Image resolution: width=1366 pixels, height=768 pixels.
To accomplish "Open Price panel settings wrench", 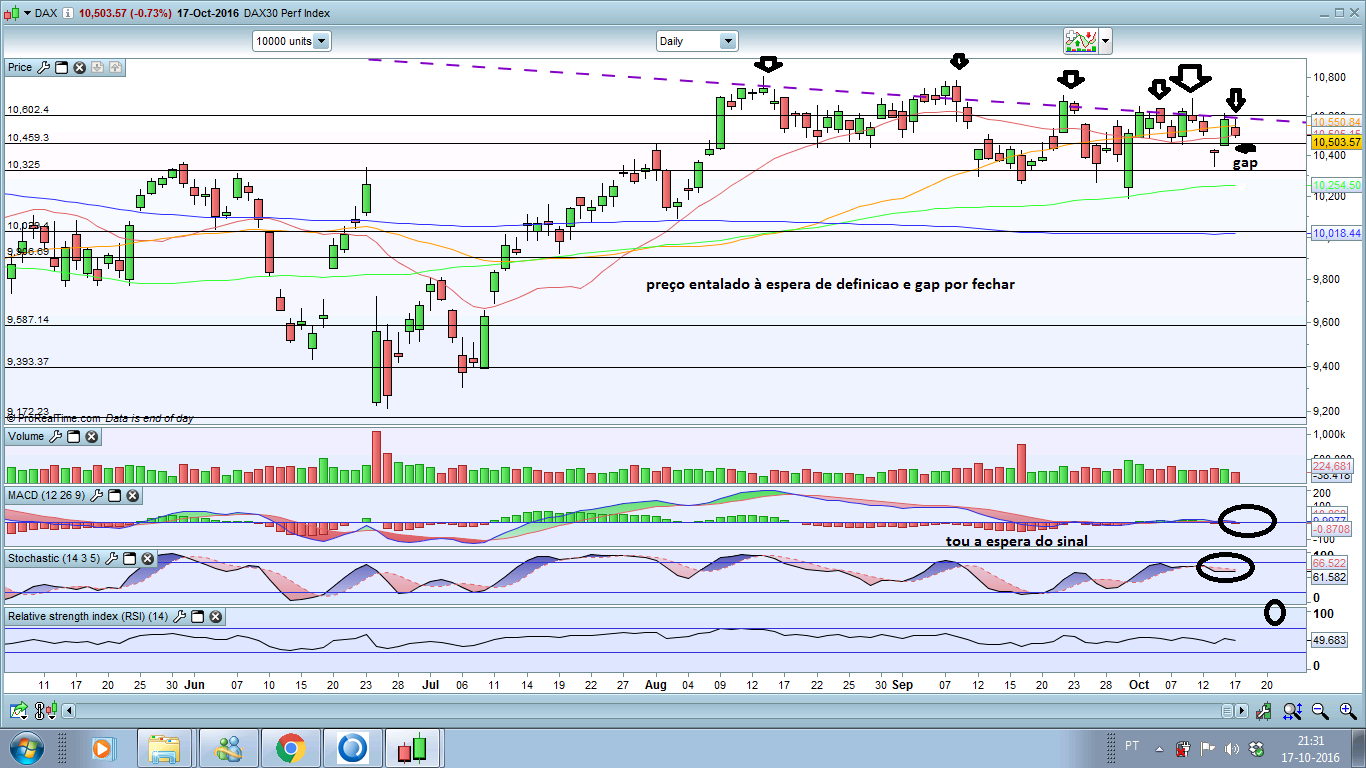I will pos(43,68).
